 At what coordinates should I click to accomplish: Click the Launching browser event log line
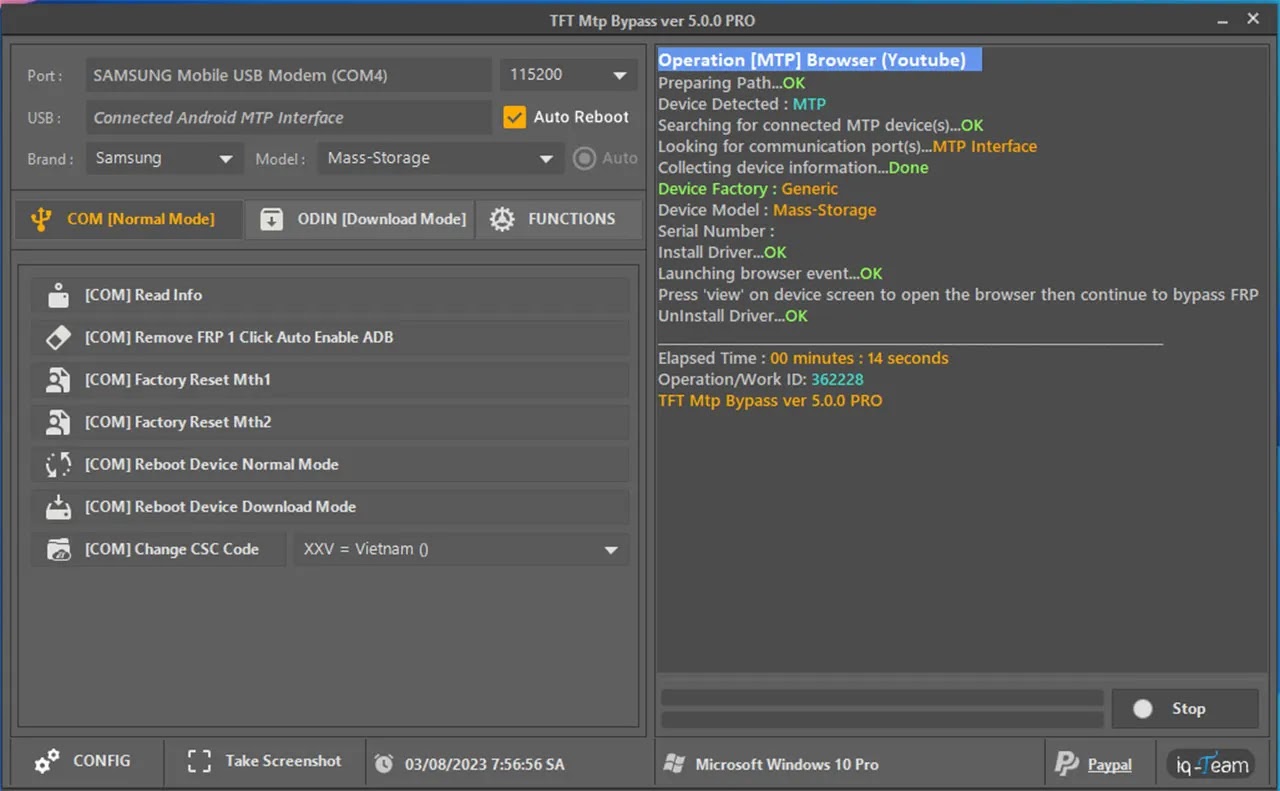click(770, 273)
